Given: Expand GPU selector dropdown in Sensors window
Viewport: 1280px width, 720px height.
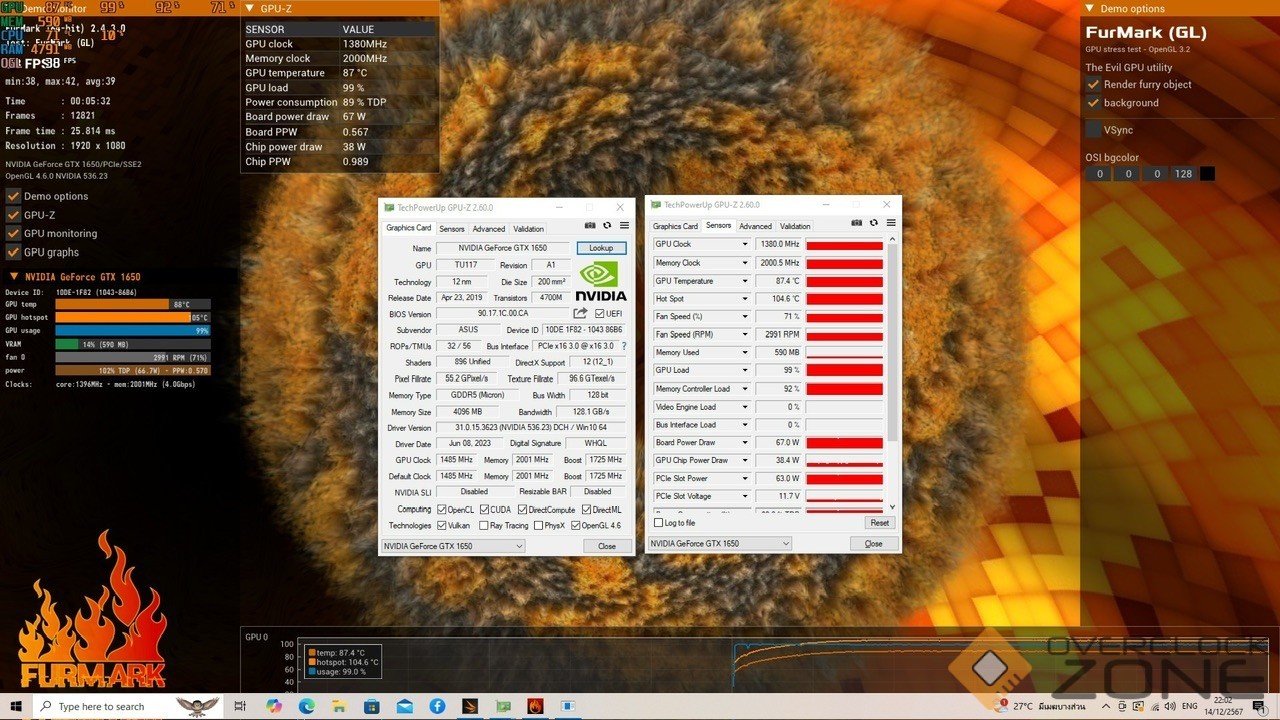Looking at the screenshot, I should point(785,544).
